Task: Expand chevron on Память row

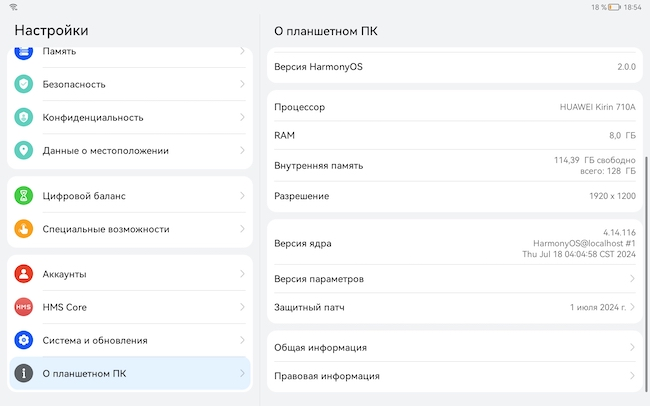Action: pyautogui.click(x=242, y=51)
